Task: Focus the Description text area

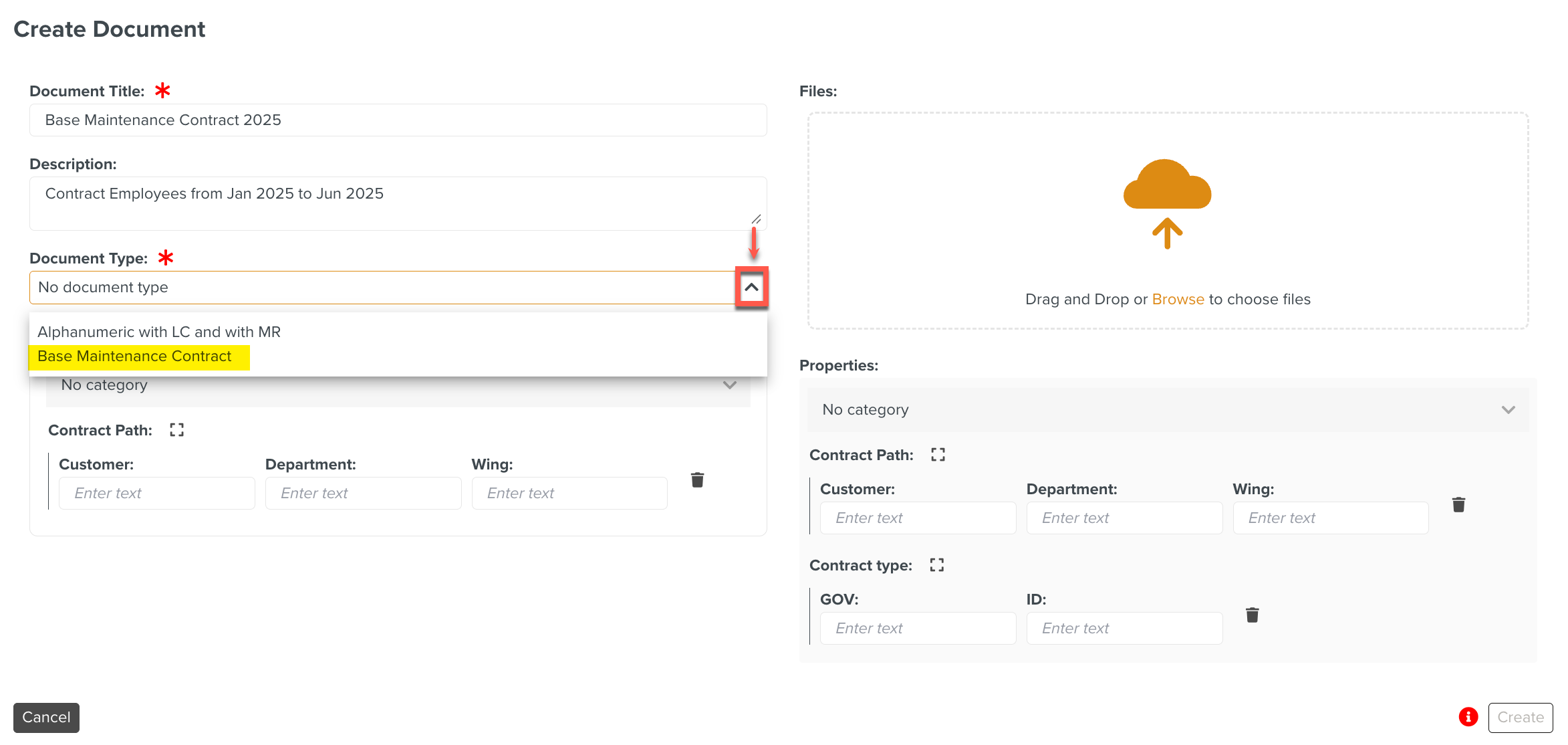Action: (398, 203)
